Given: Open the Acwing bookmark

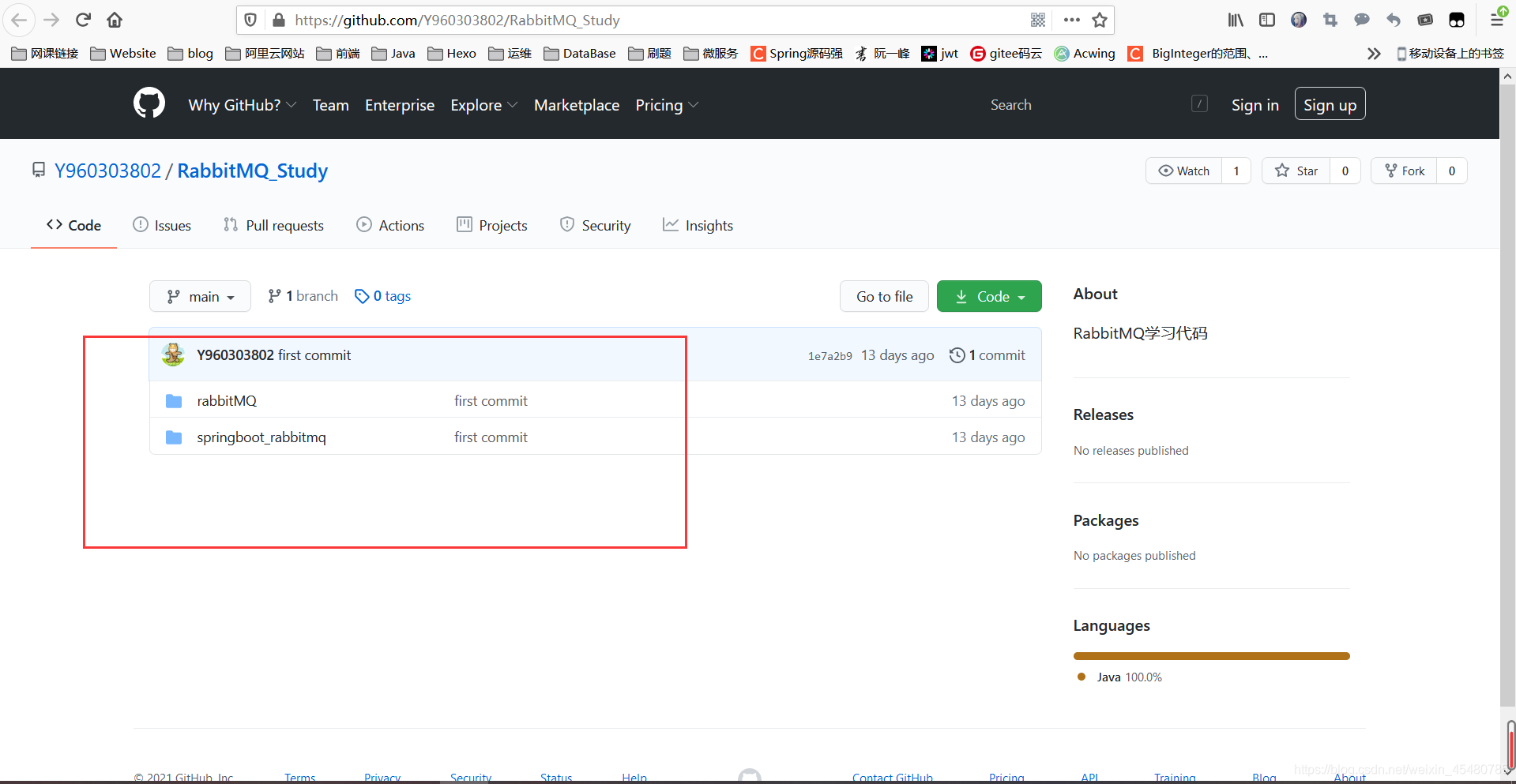Looking at the screenshot, I should [1085, 53].
